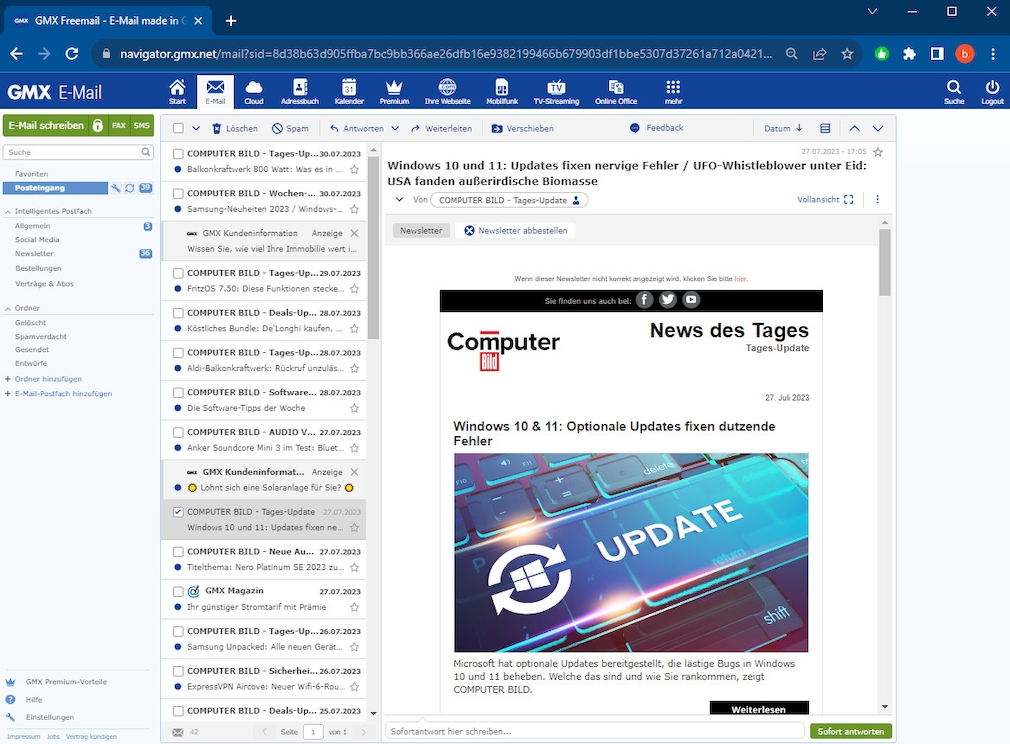The image size is (1010, 744).
Task: Click the Sofort antworten button
Action: tap(850, 731)
